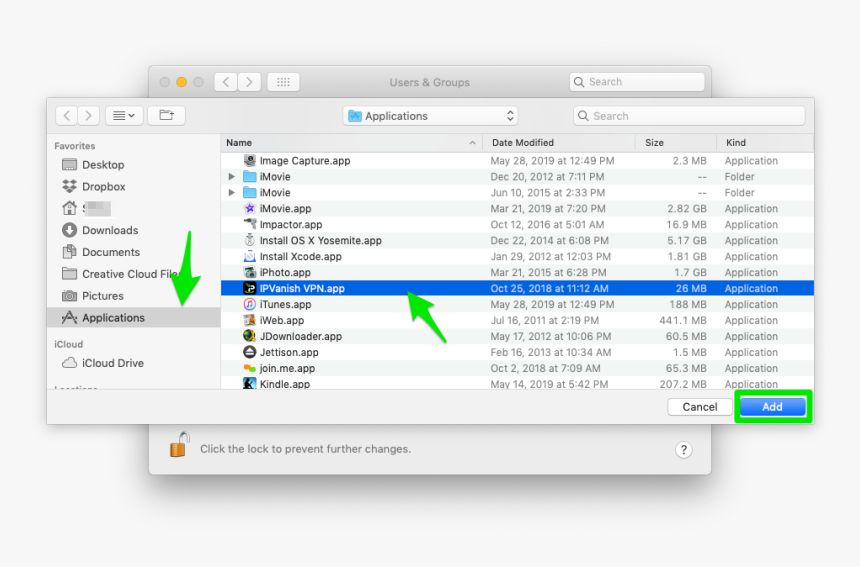The width and height of the screenshot is (860, 567).
Task: Create a new folder with toolbar button
Action: point(166,116)
